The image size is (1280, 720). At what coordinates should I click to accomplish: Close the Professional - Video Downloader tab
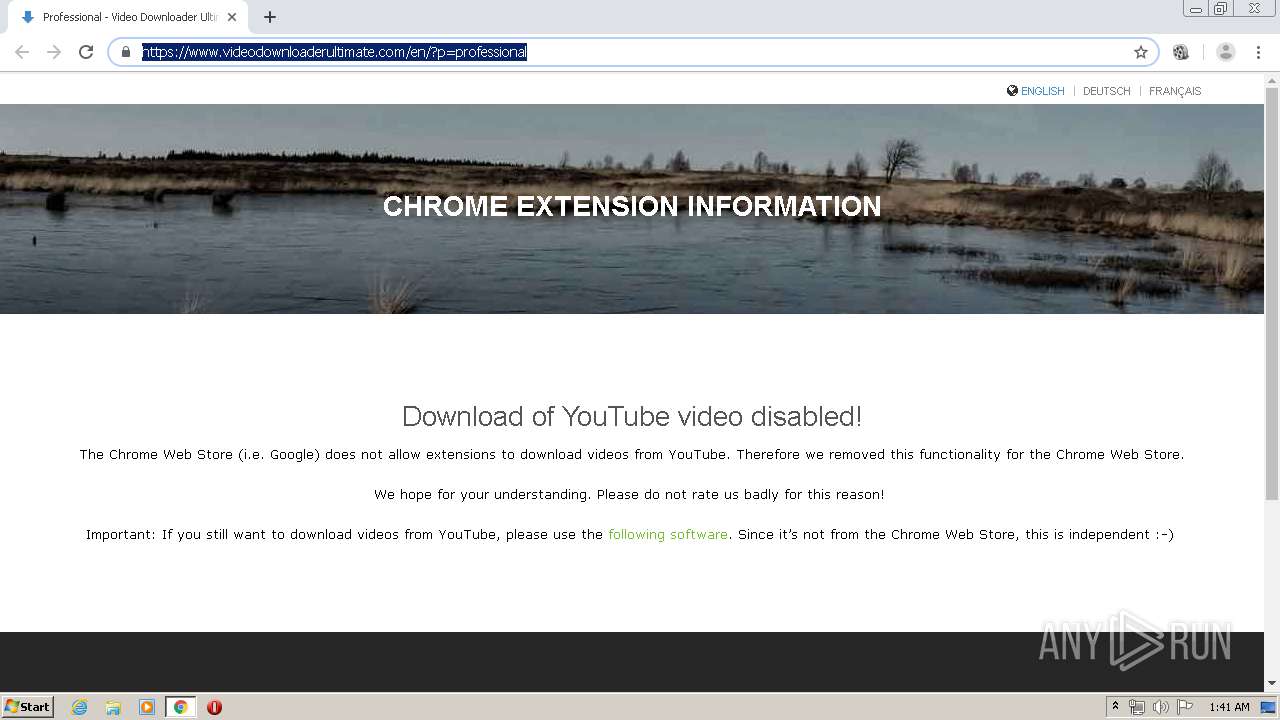232,17
